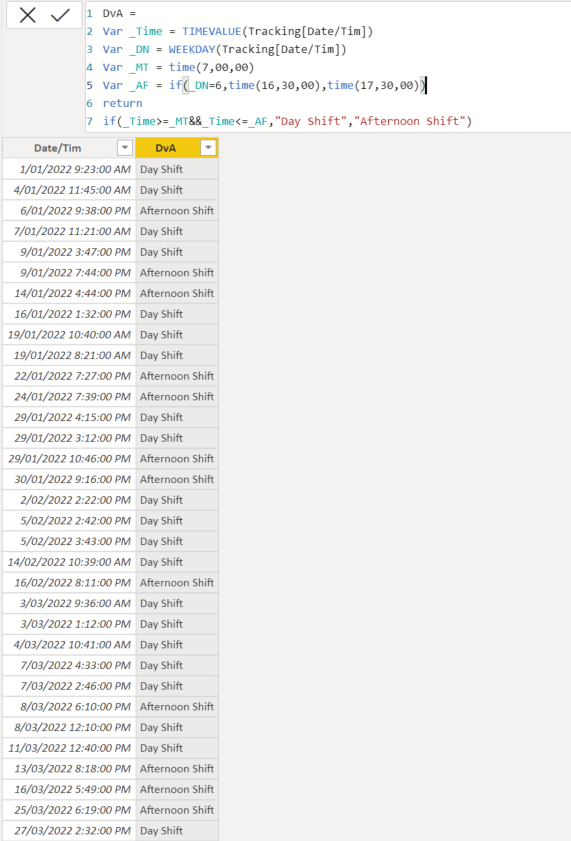Viewport: 571px width, 841px height.
Task: Select cell 7/03/2022 4:33:00 PM
Action: click(x=69, y=665)
